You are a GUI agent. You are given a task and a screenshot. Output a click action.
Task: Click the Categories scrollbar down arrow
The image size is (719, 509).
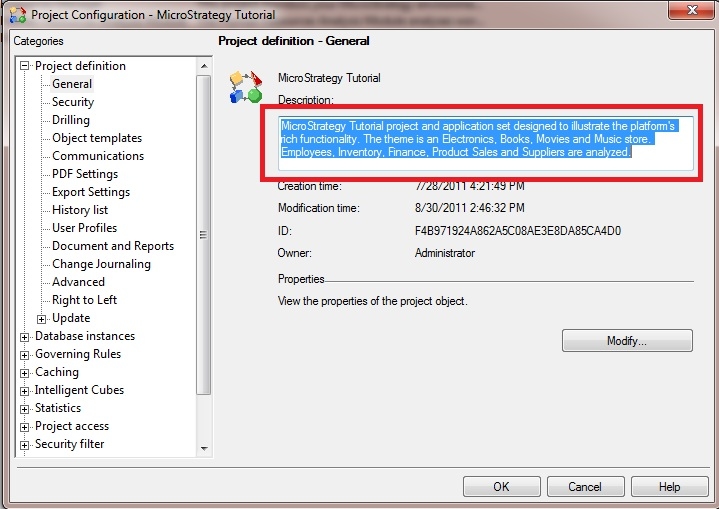click(x=204, y=448)
